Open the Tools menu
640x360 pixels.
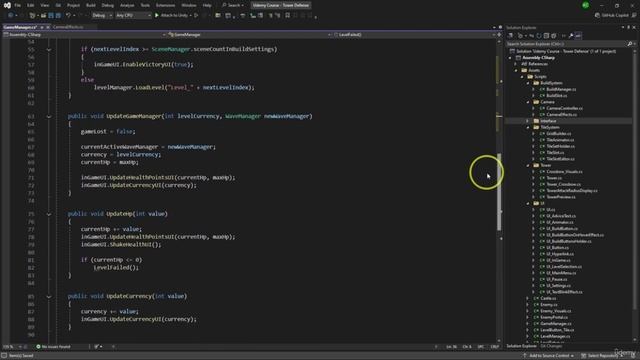pos(145,5)
